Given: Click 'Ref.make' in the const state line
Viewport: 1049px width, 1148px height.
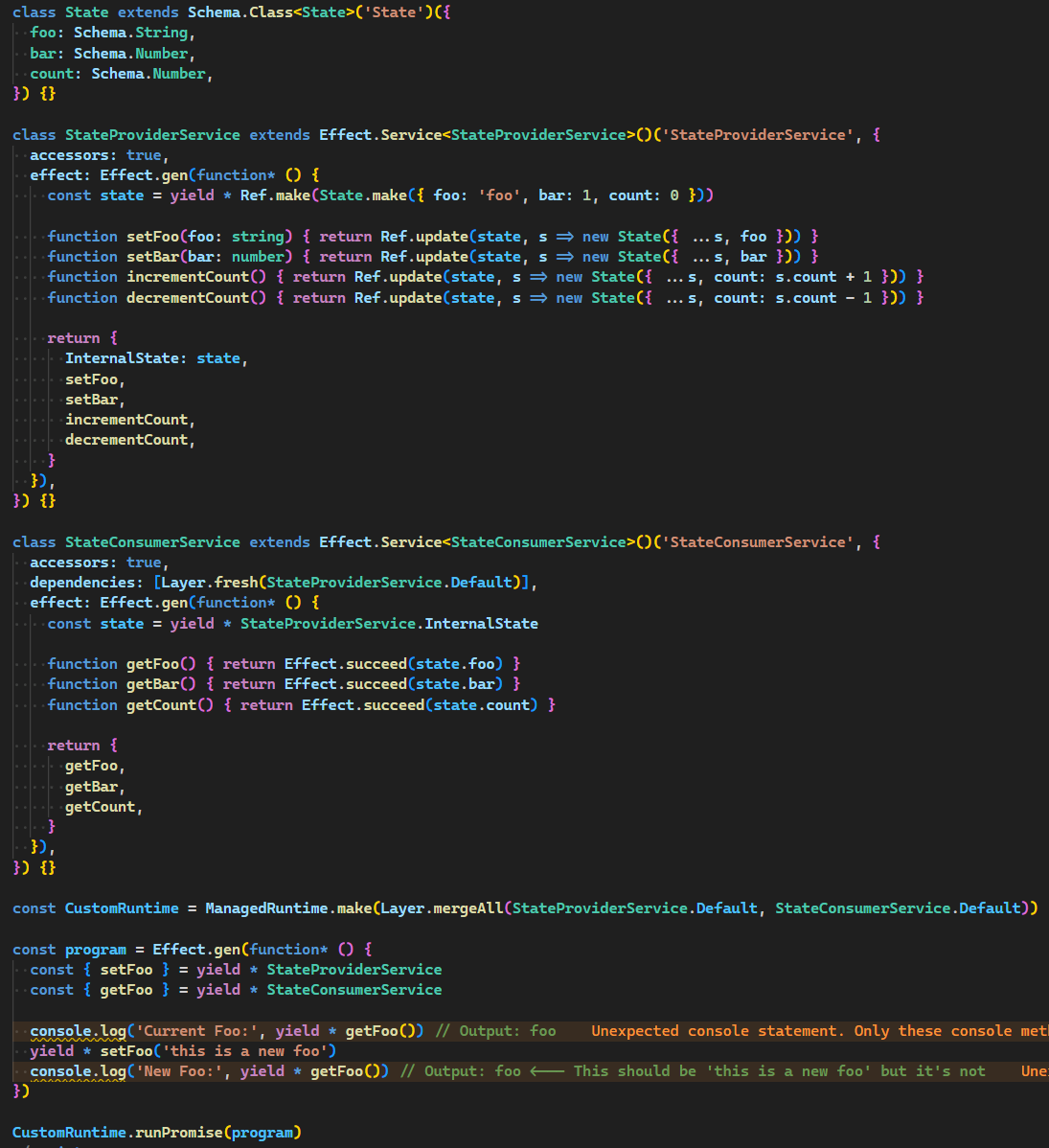Looking at the screenshot, I should 275,195.
